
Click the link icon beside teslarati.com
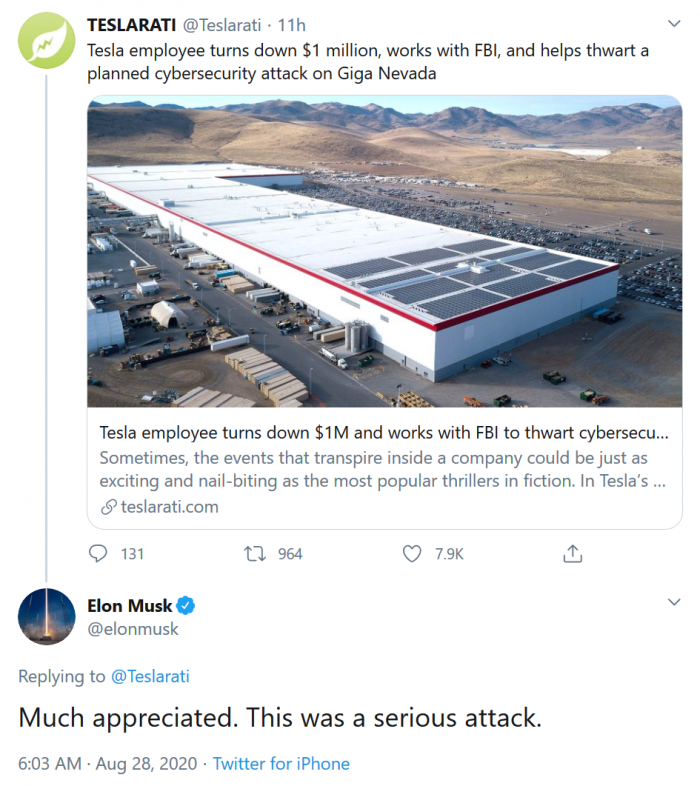109,507
